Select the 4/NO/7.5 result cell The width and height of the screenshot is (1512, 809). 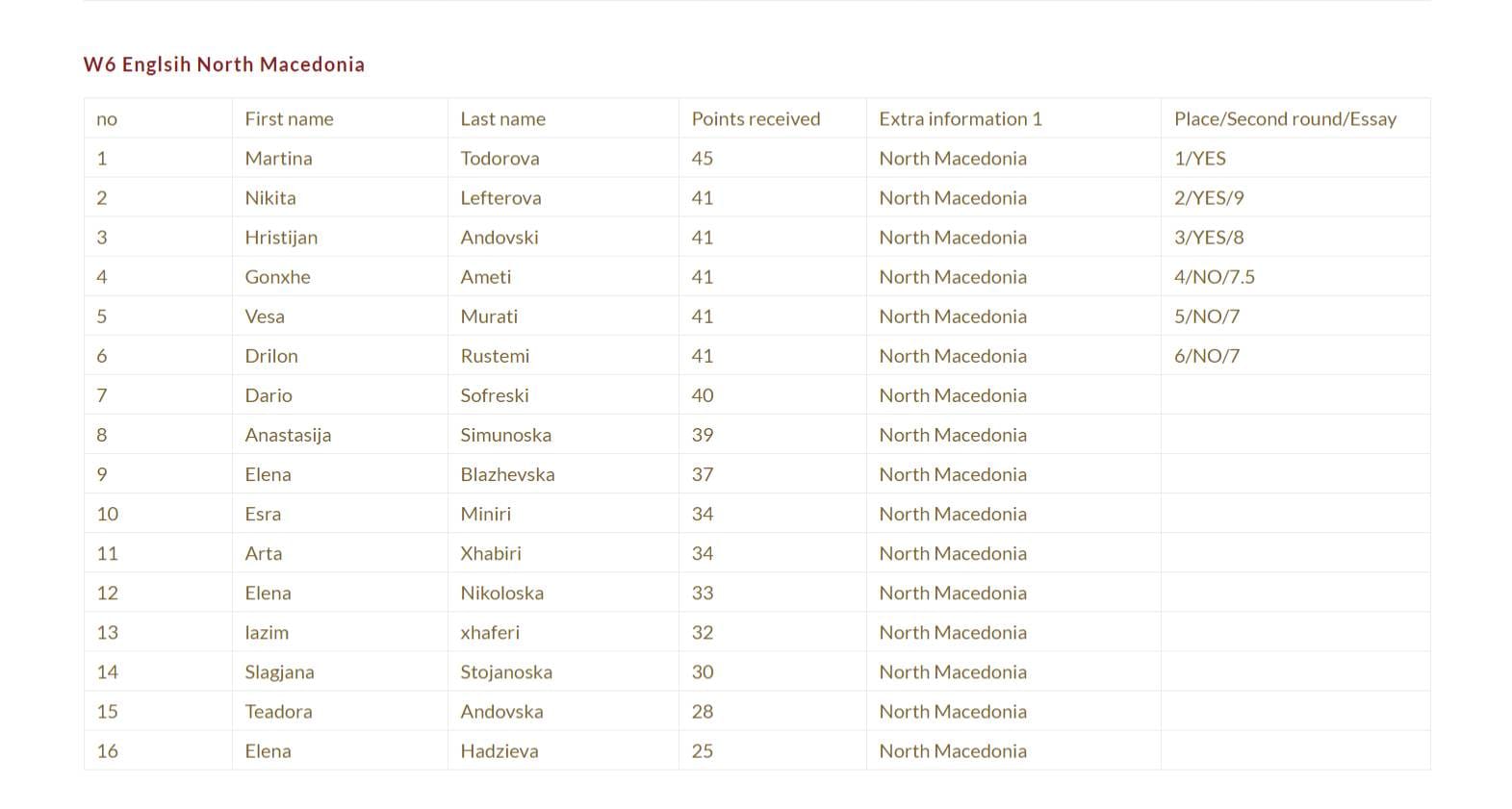click(x=1214, y=277)
